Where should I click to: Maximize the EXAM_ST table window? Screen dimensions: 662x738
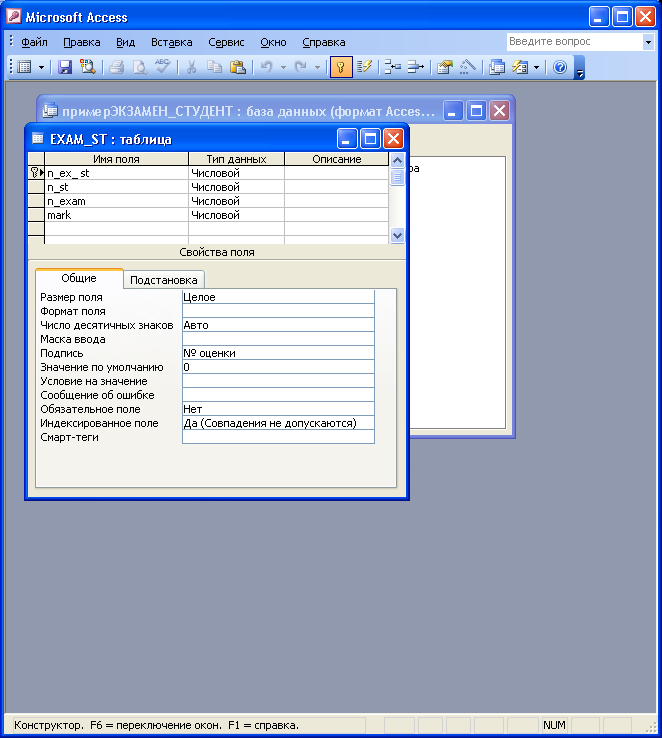tap(370, 139)
